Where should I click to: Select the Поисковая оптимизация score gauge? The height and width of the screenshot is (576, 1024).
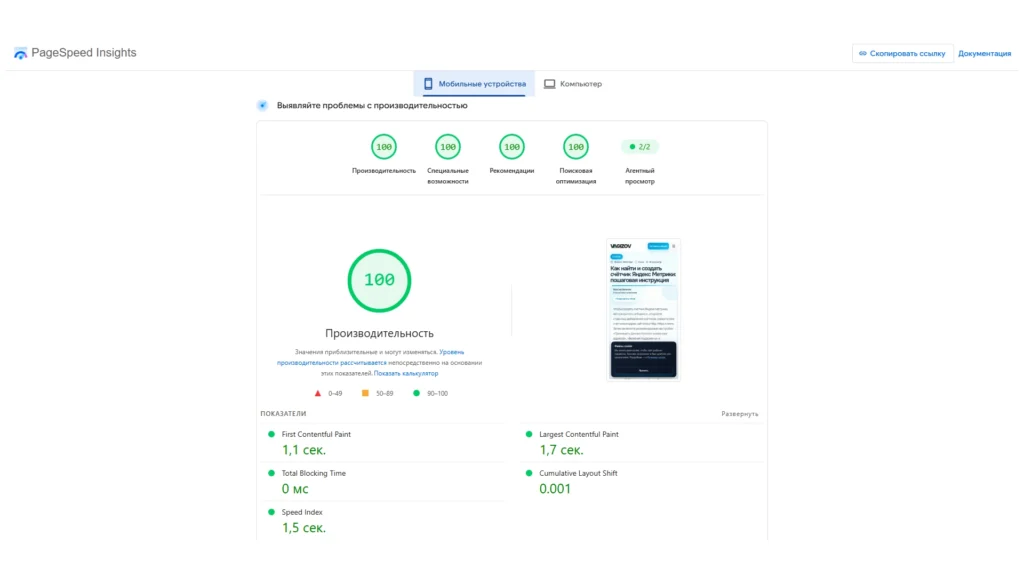click(x=576, y=147)
